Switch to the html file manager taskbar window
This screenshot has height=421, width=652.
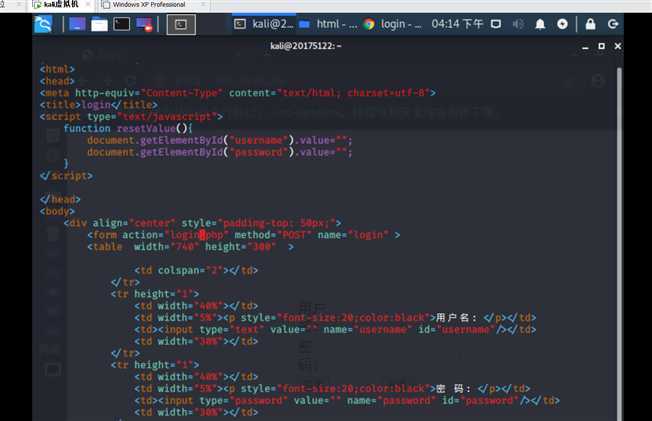[328, 24]
